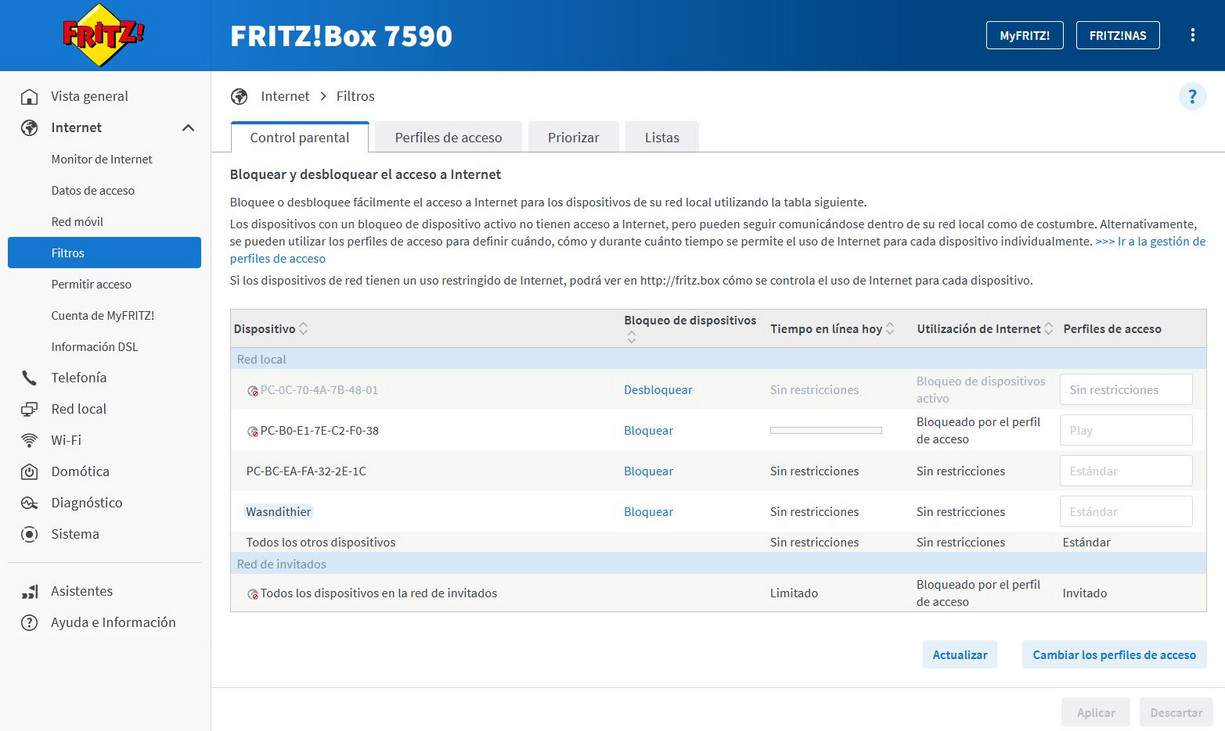The image size is (1225, 731).
Task: Click the Red local group header
Action: point(718,359)
